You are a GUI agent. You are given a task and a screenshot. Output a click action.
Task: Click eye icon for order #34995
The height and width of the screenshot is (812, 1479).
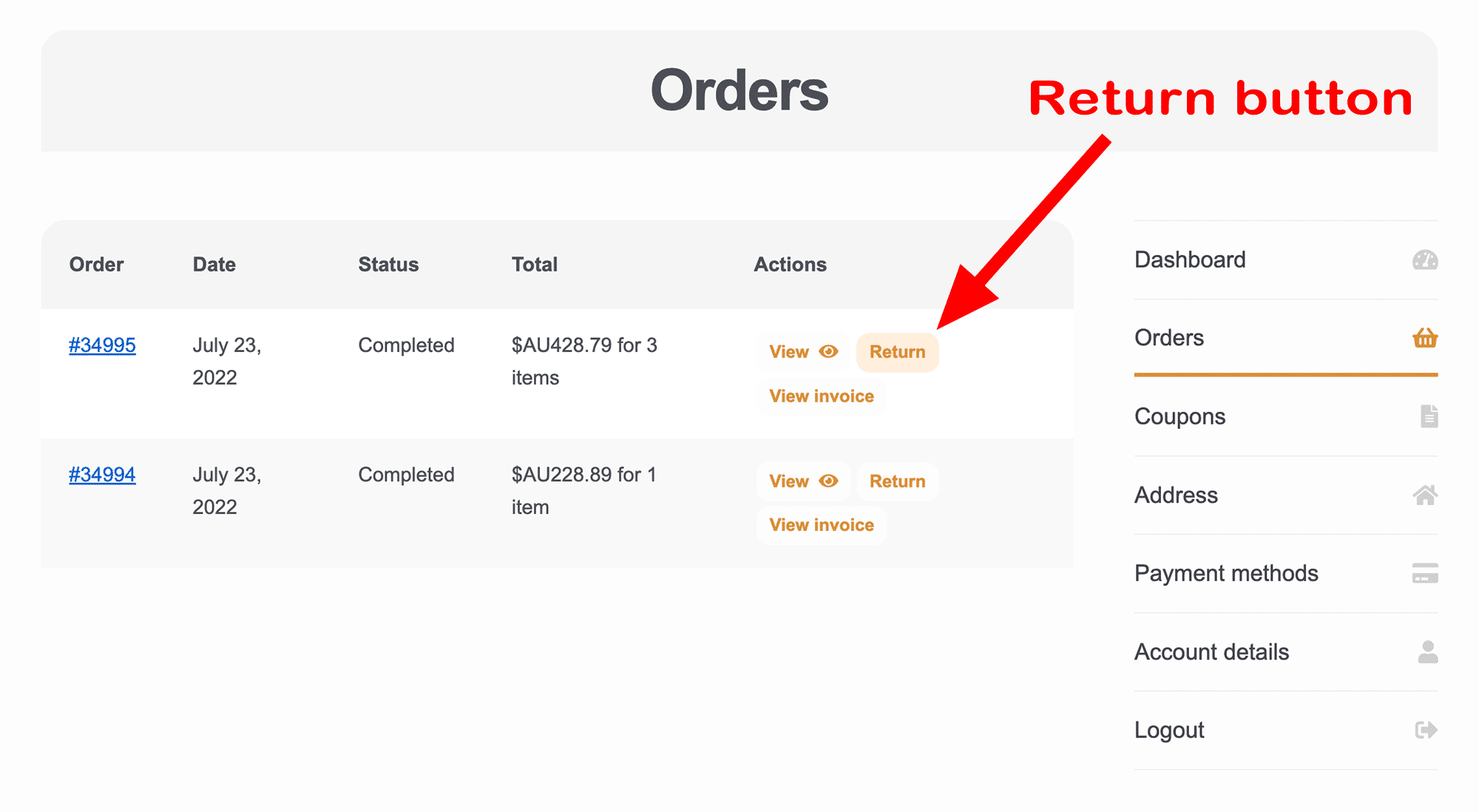[828, 351]
